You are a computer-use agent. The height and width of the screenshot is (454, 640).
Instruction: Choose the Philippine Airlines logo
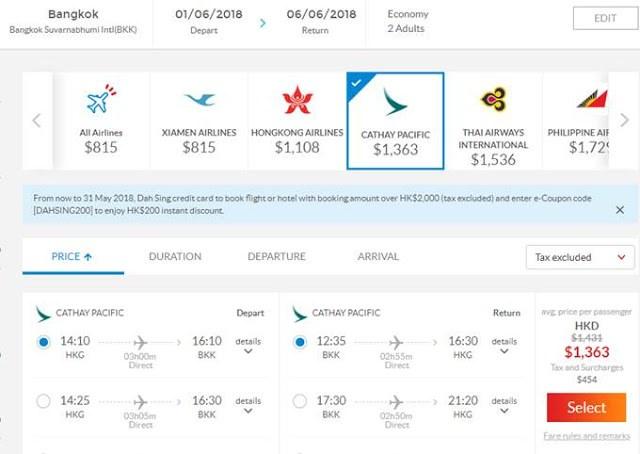[x=593, y=99]
